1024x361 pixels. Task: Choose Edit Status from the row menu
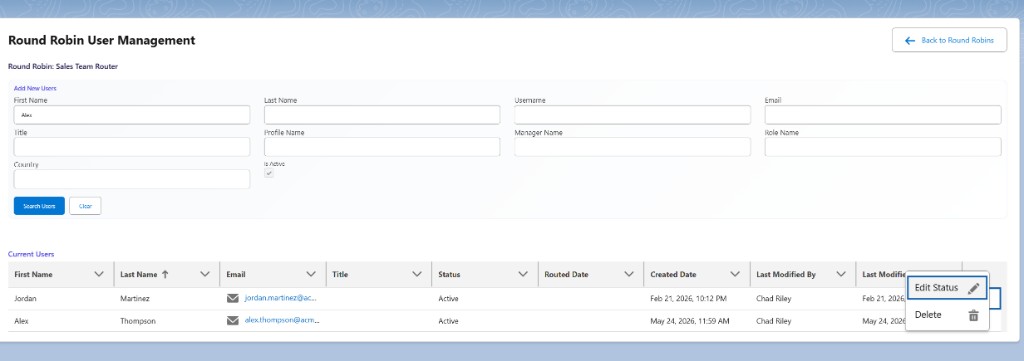pyautogui.click(x=947, y=288)
